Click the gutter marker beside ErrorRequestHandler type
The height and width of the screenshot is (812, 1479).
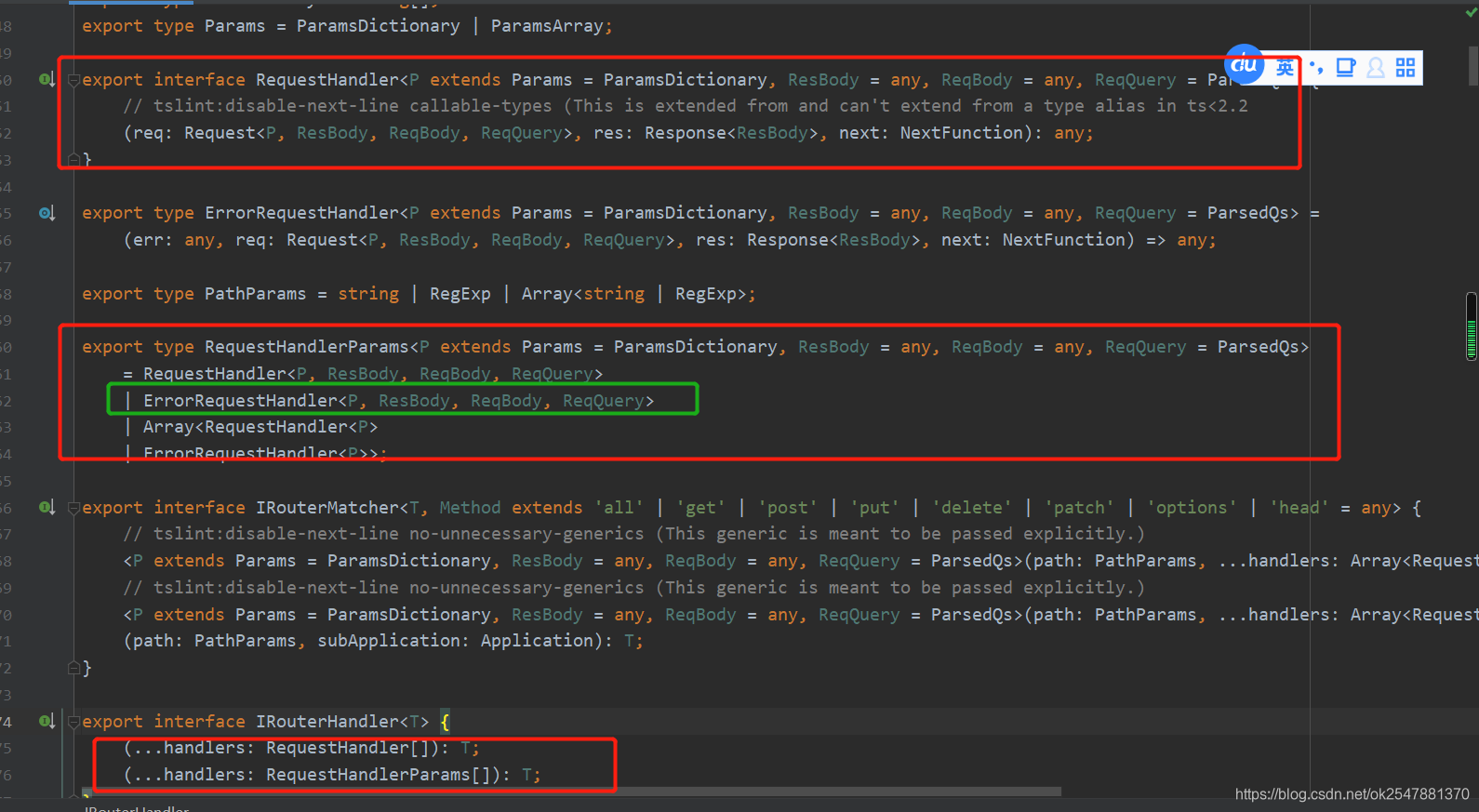(47, 213)
